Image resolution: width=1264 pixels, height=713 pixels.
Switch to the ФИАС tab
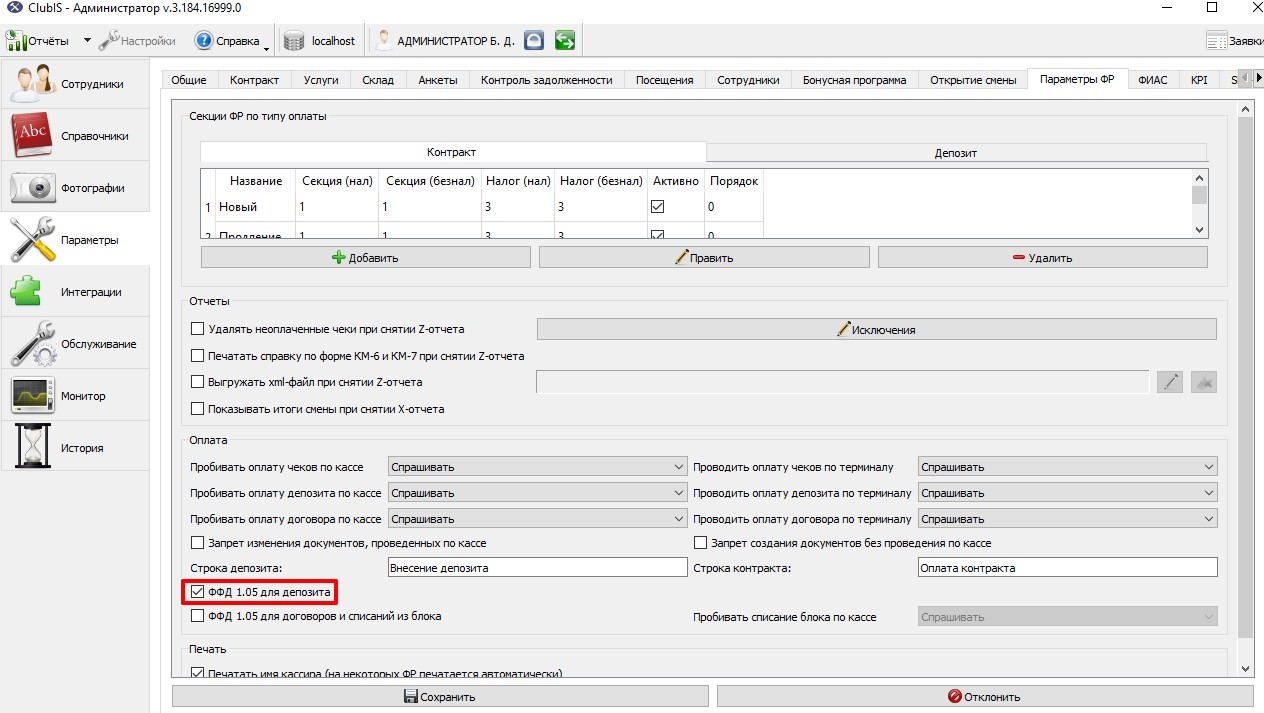[1152, 80]
